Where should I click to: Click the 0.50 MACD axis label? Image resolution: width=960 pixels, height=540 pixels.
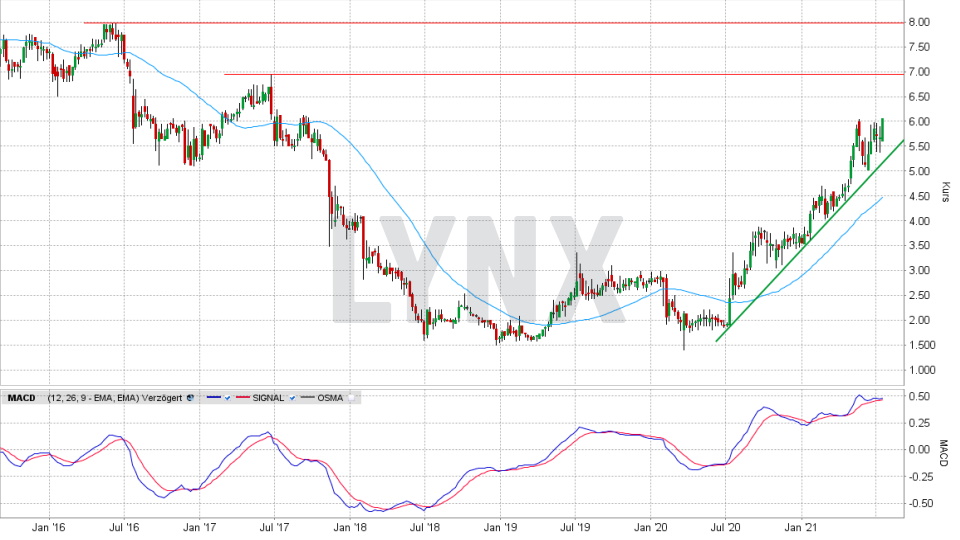coord(919,396)
